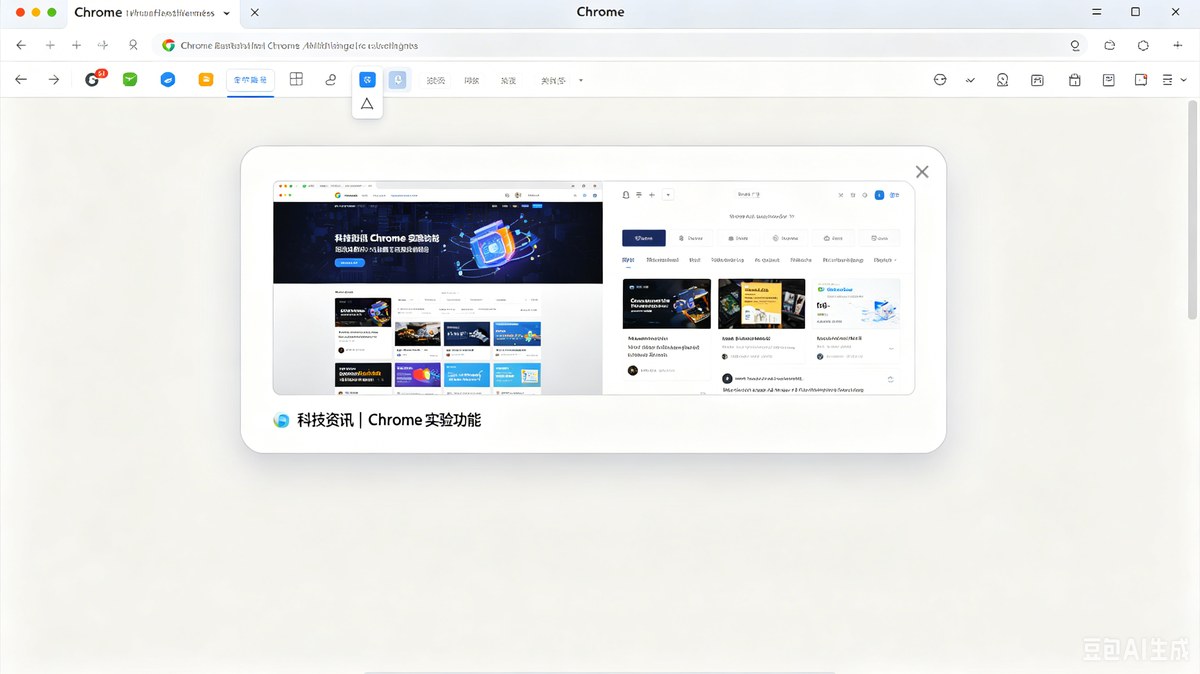Click the light blue clock icon
The width and height of the screenshot is (1200, 674).
(x=398, y=79)
